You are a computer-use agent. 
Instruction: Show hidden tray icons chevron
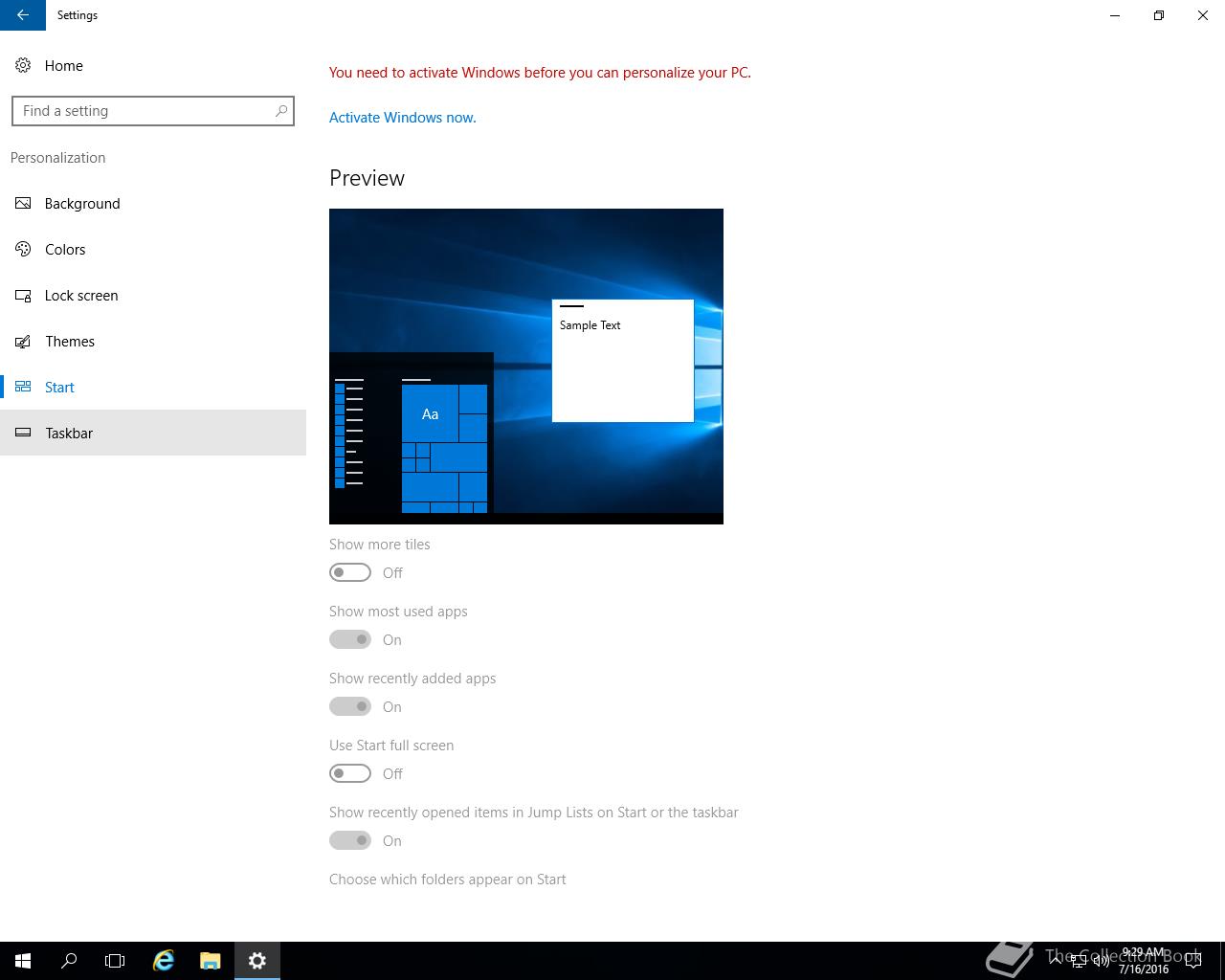[1055, 961]
